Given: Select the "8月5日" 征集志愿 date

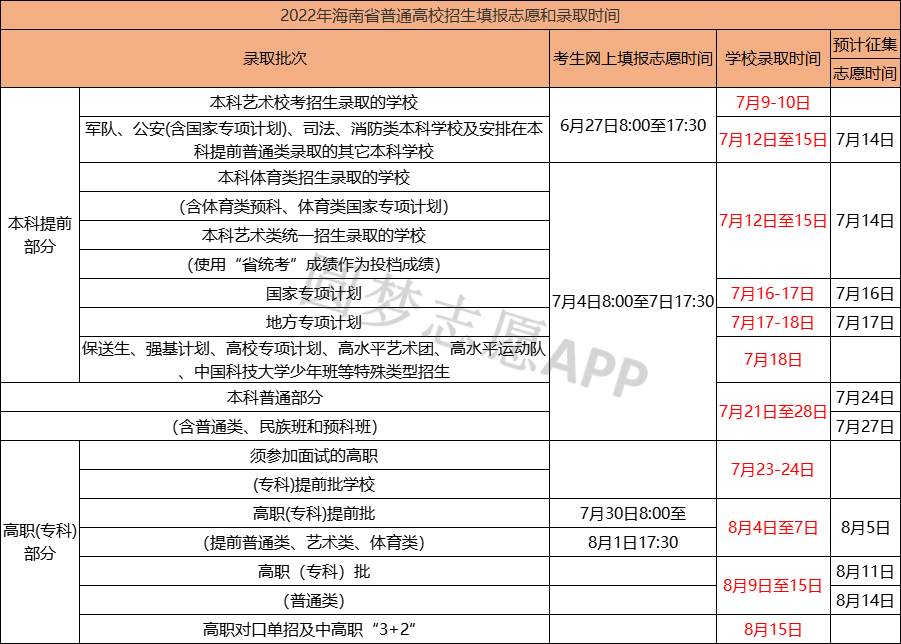Looking at the screenshot, I should tap(865, 528).
